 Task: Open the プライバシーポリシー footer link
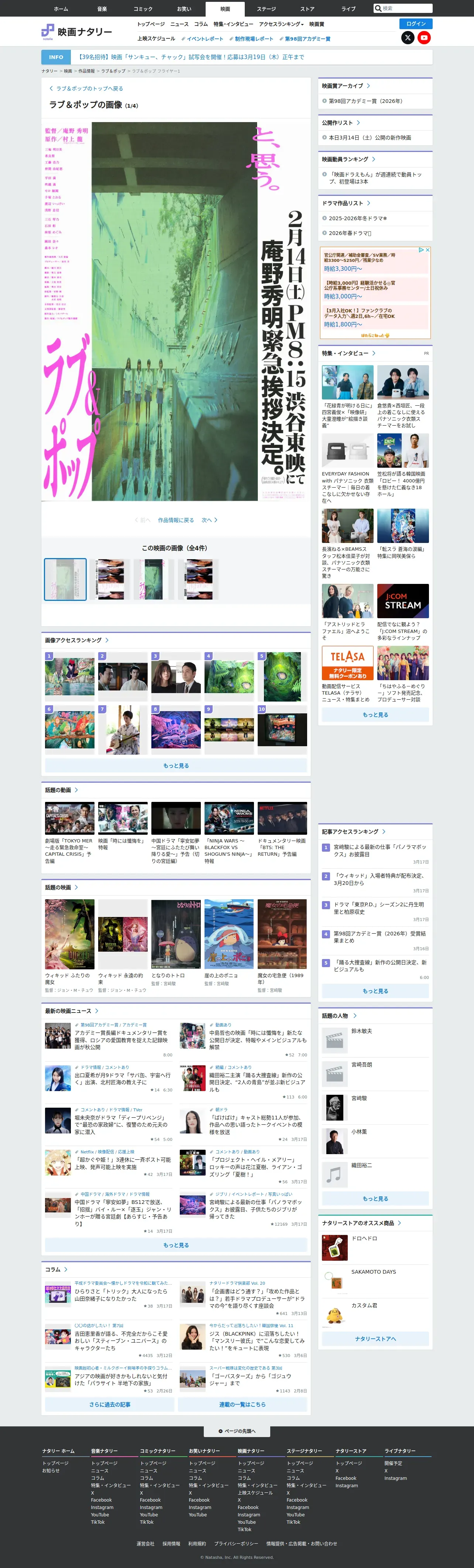(x=236, y=1543)
